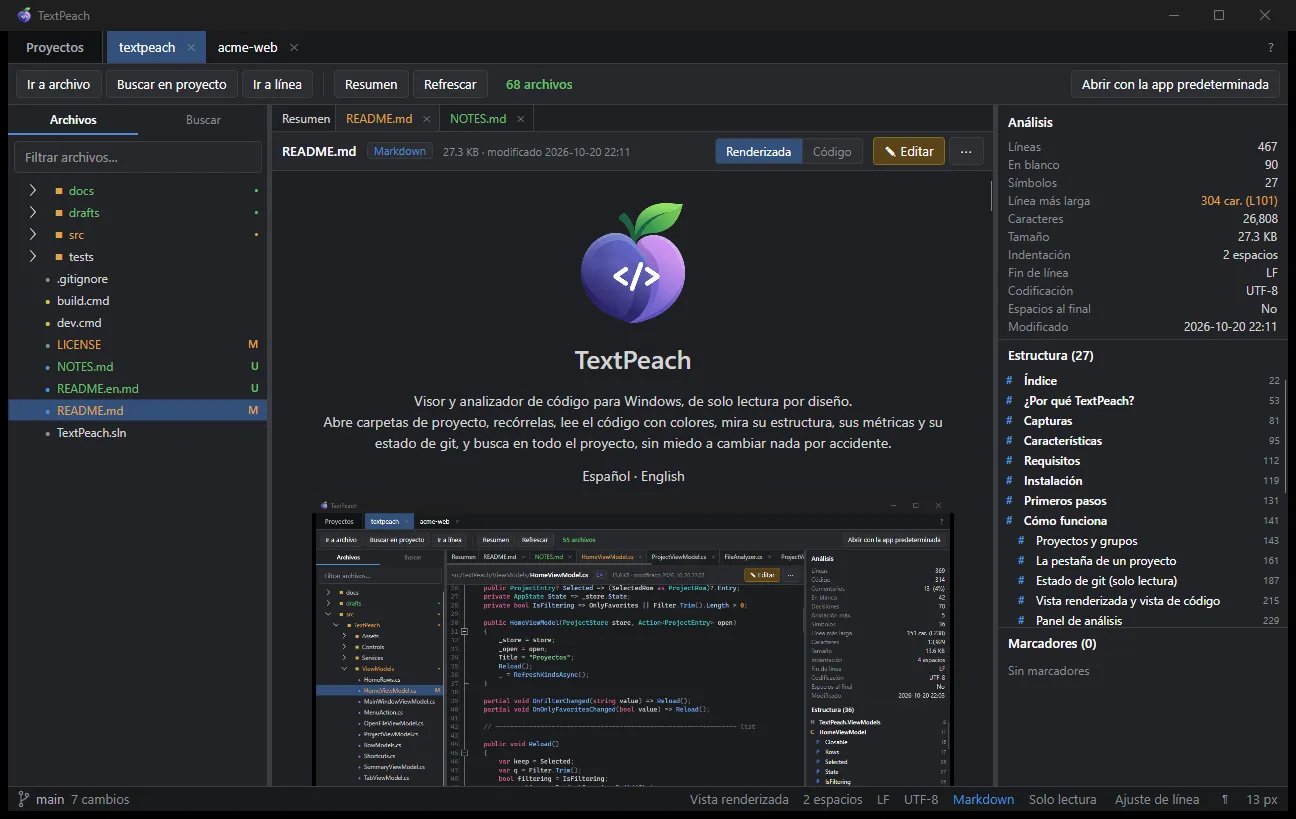The height and width of the screenshot is (819, 1296).
Task: Click the Ir a archivo button
Action: 58,84
